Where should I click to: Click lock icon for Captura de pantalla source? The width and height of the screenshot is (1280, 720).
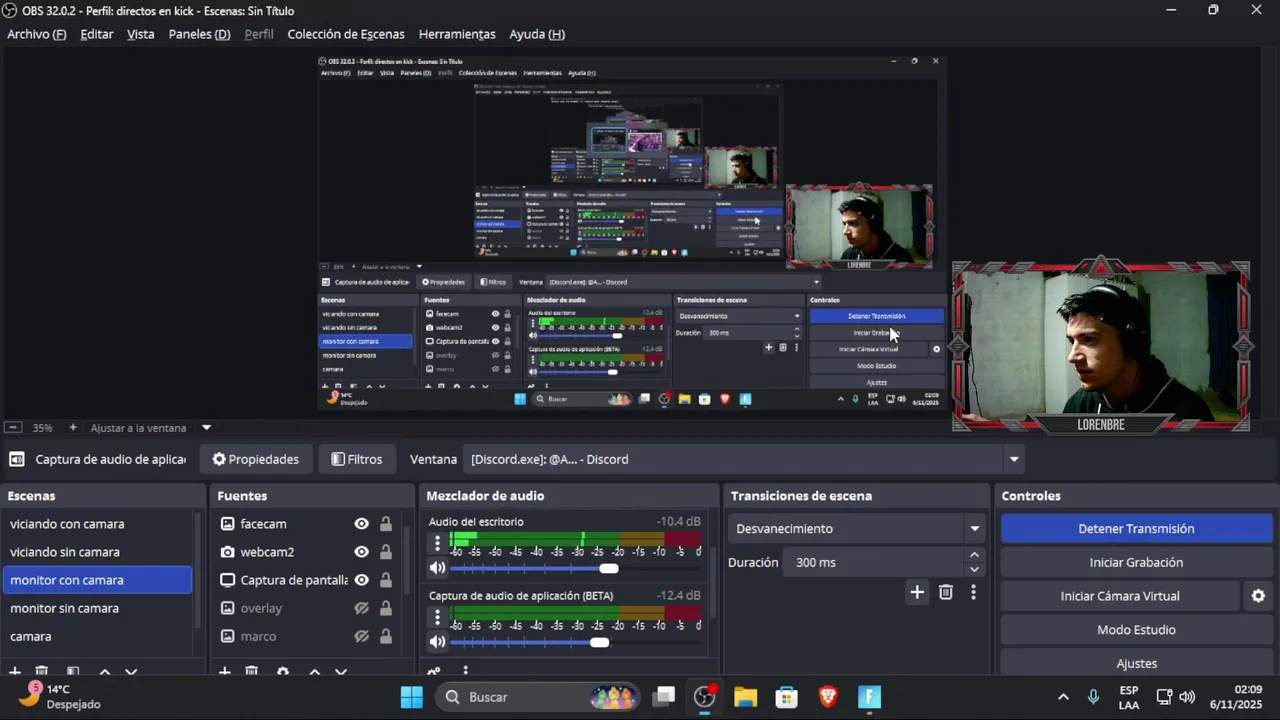tap(385, 580)
